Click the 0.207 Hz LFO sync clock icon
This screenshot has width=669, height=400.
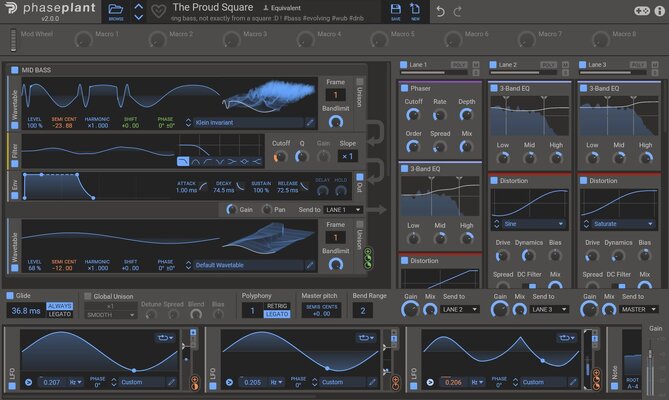pos(29,382)
